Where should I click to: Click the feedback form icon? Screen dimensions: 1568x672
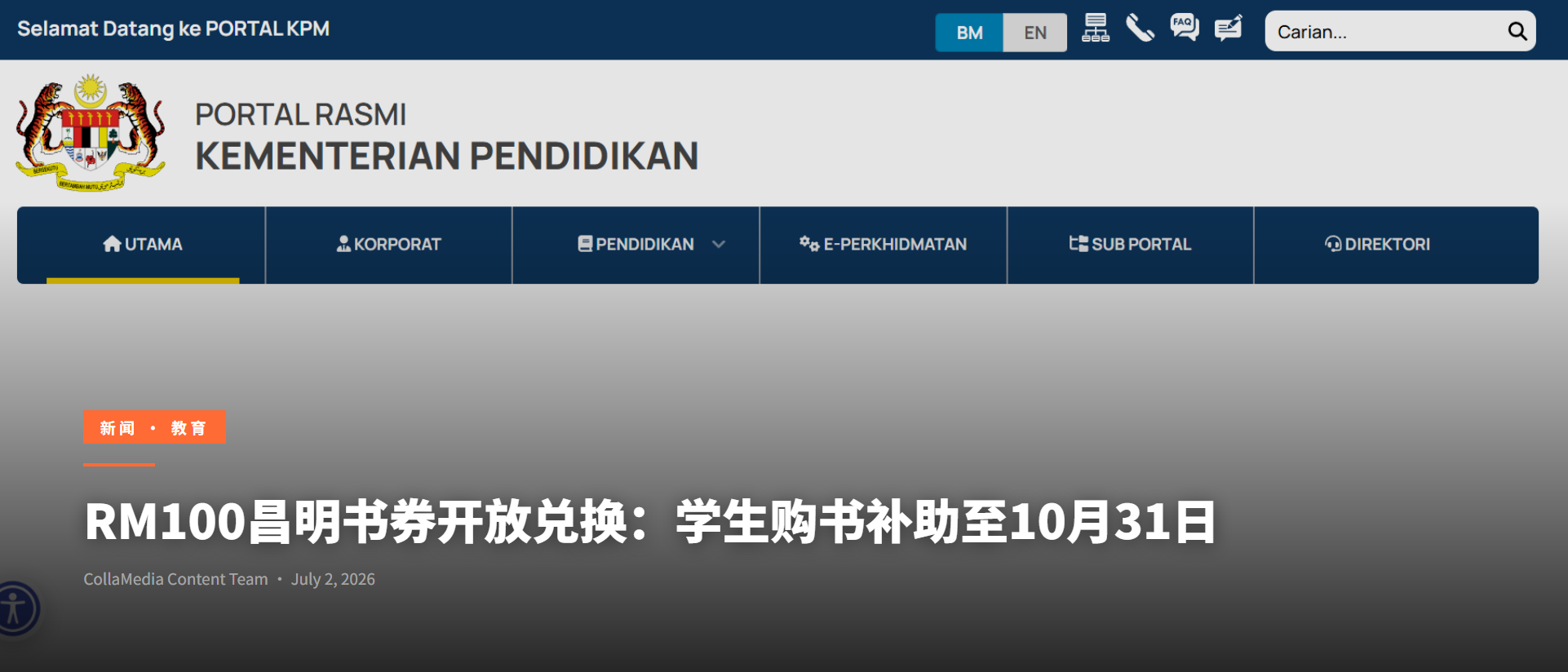[x=1229, y=29]
